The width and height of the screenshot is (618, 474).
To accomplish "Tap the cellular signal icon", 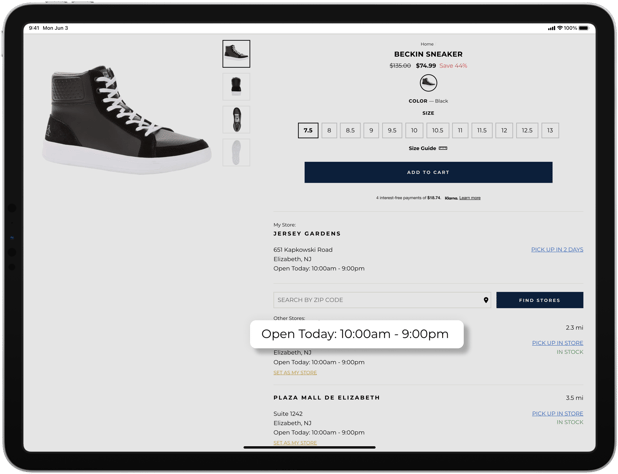I will tap(551, 28).
